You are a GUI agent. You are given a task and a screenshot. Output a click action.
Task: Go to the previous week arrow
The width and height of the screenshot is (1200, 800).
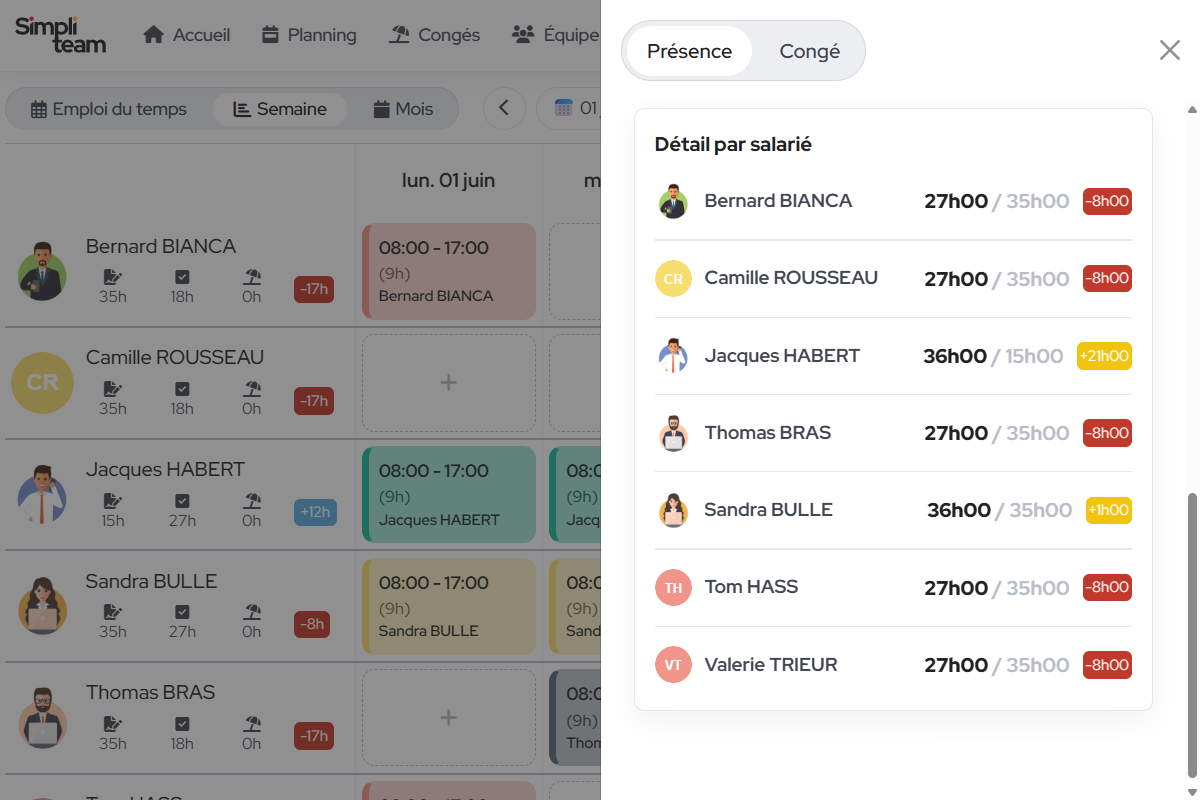pyautogui.click(x=504, y=108)
